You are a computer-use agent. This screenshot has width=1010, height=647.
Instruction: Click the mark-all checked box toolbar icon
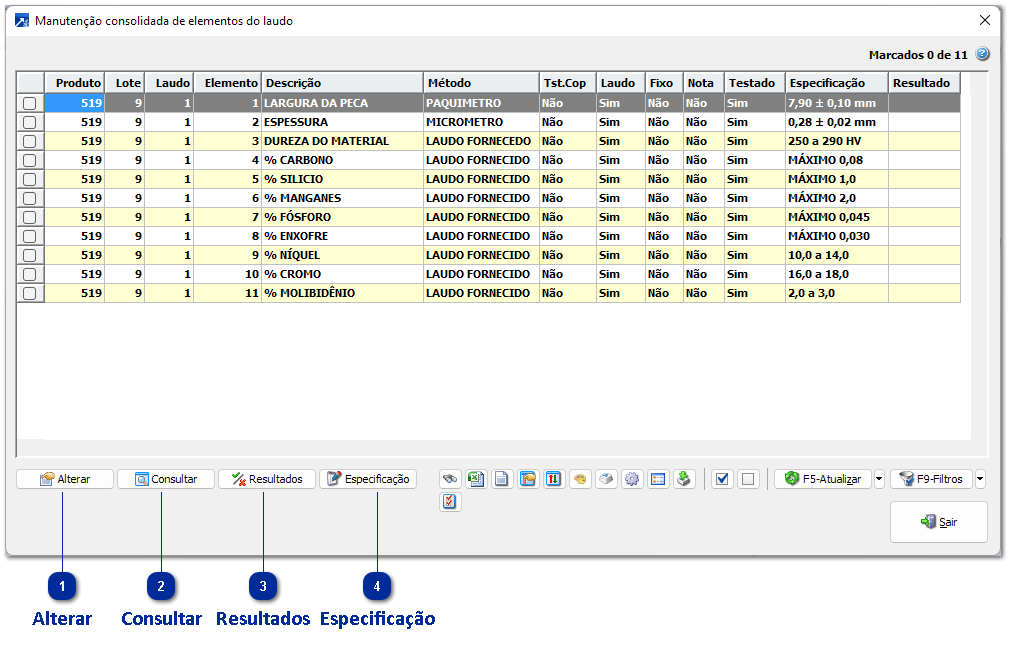point(721,479)
